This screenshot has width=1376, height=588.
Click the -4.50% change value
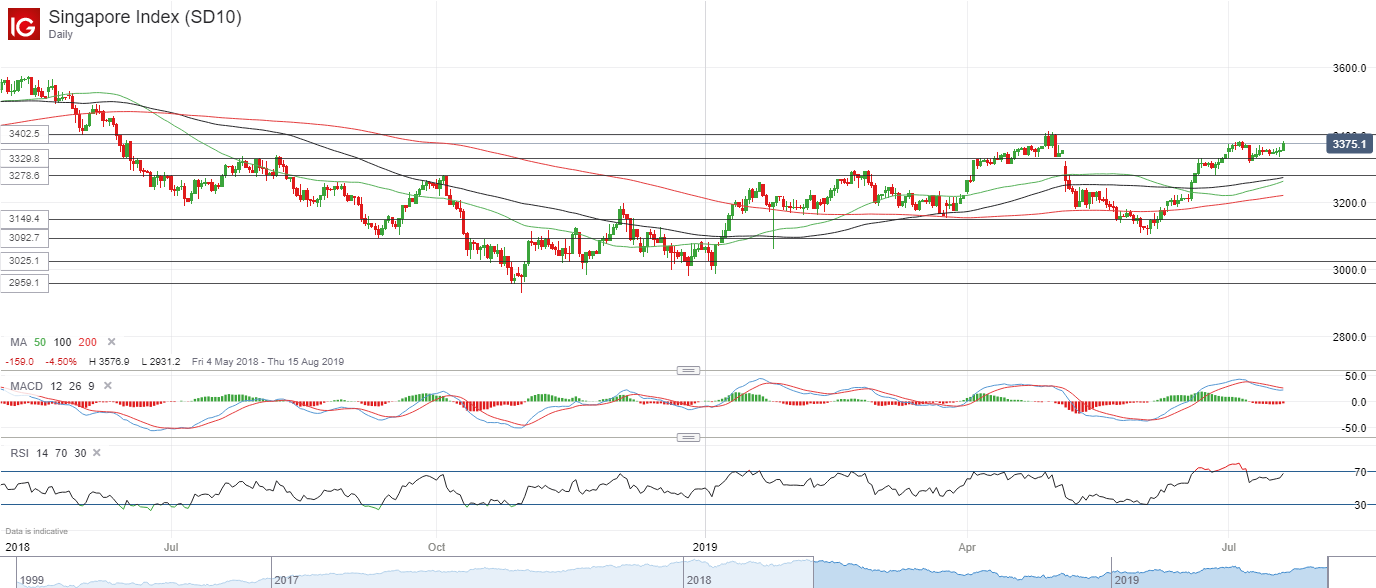(62, 361)
